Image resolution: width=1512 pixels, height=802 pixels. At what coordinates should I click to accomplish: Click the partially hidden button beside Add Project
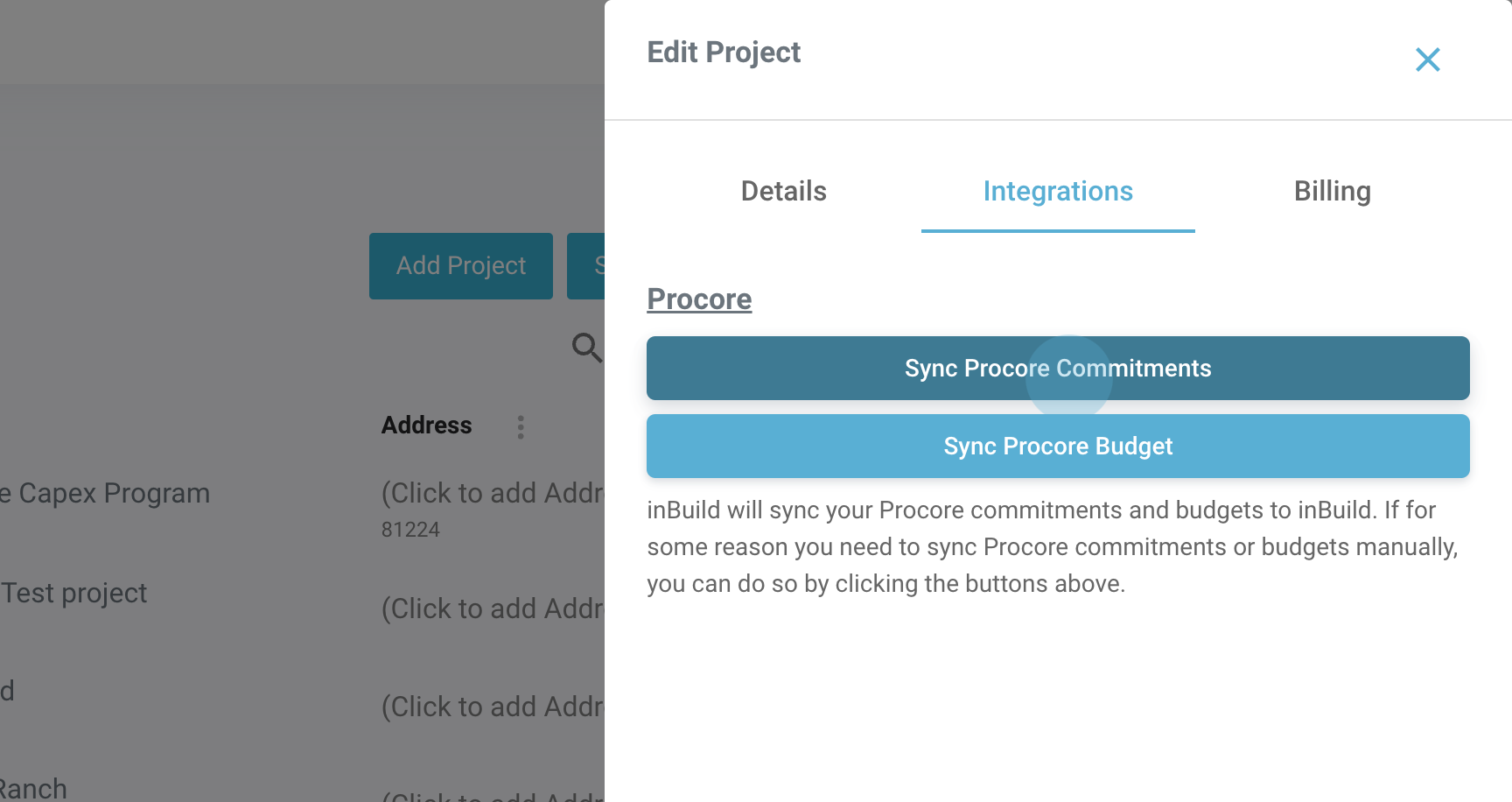coord(586,266)
